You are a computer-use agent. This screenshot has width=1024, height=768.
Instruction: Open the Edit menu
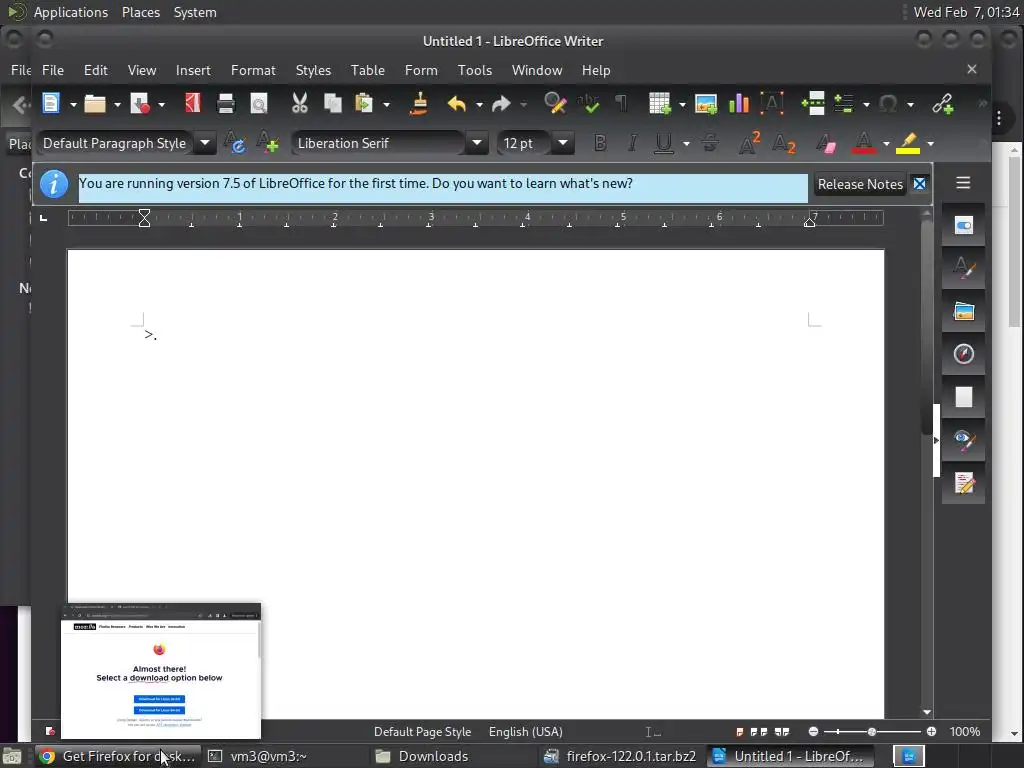point(95,70)
